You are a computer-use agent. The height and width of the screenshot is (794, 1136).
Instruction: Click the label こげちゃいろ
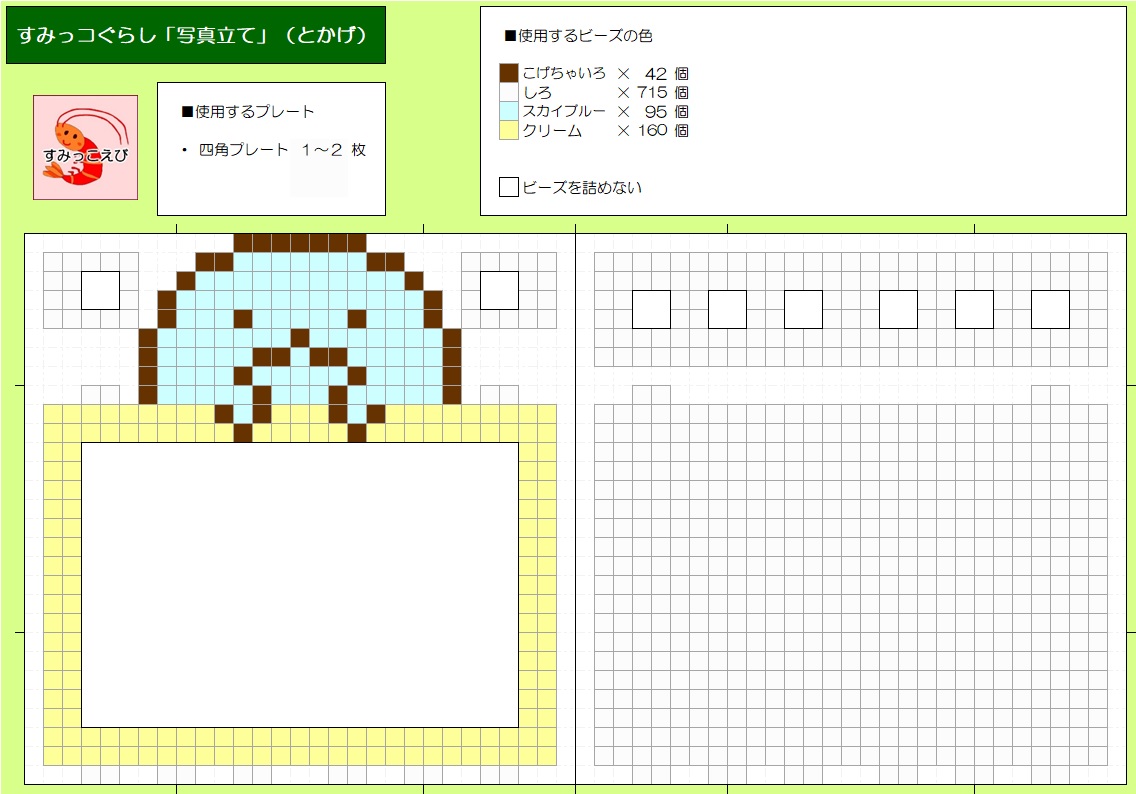[x=564, y=73]
